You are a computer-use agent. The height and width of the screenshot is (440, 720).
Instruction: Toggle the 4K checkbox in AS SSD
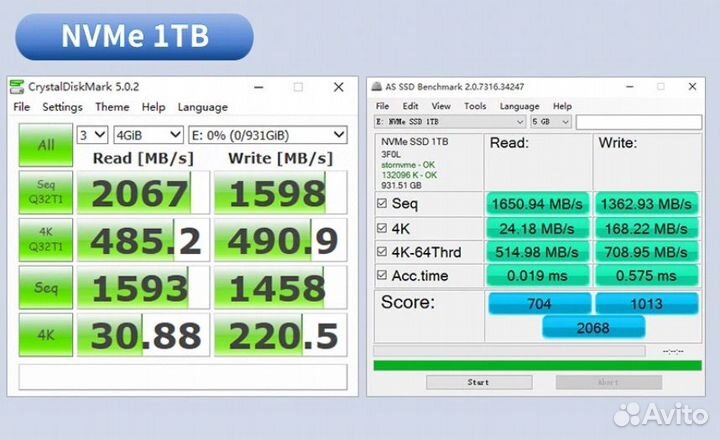pyautogui.click(x=382, y=228)
